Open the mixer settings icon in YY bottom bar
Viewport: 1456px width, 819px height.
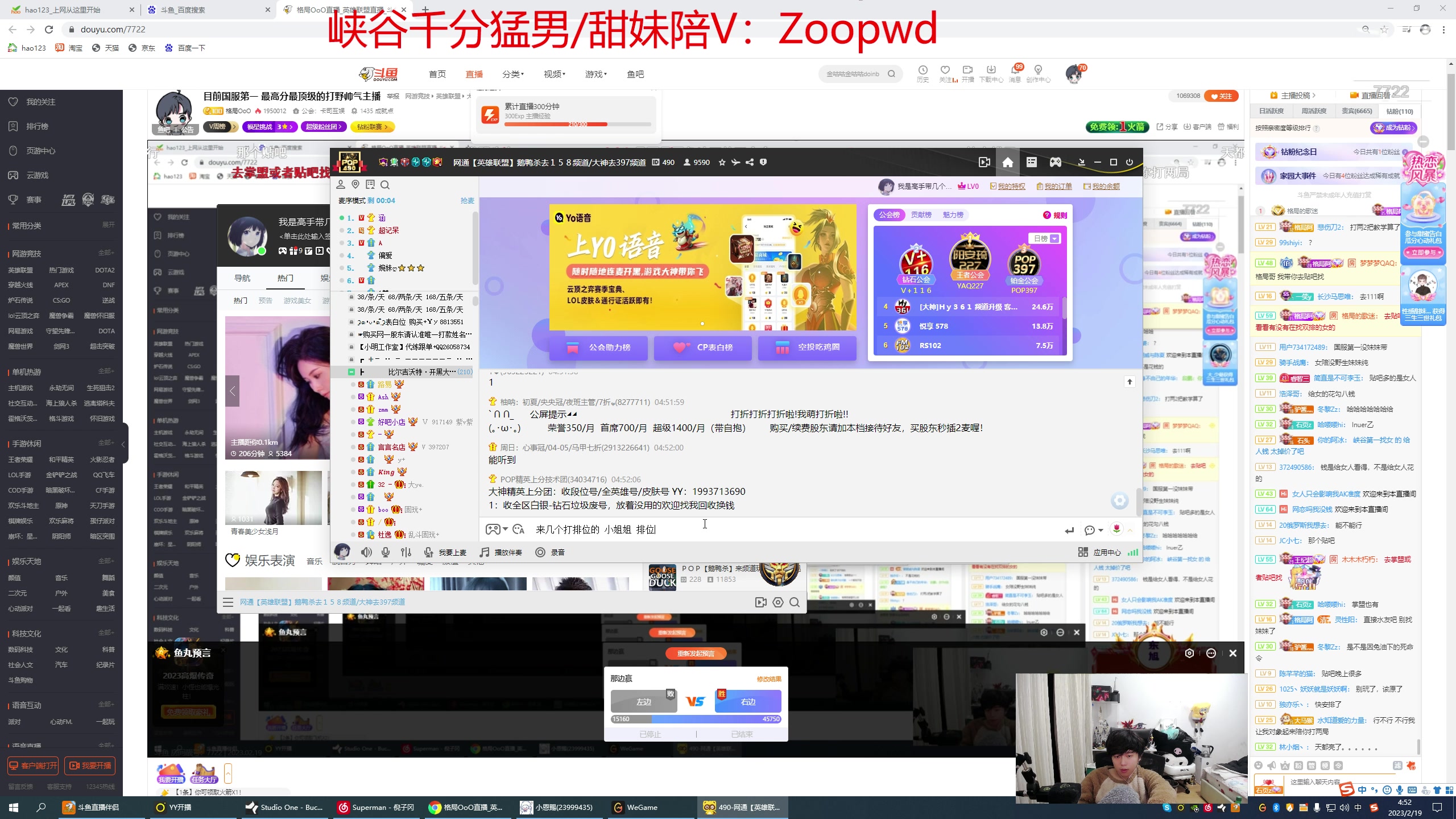(406, 552)
